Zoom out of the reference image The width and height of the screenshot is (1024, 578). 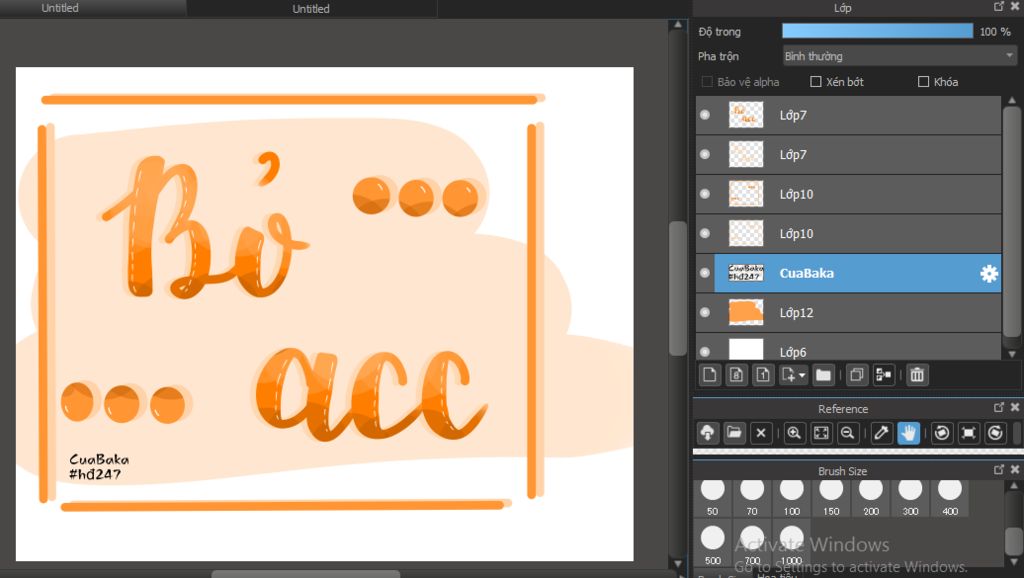[848, 433]
